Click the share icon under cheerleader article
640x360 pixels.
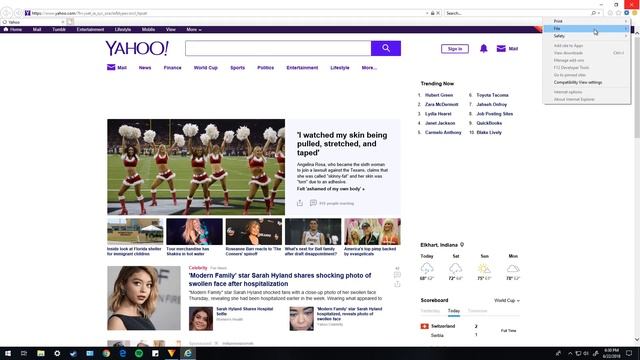pyautogui.click(x=300, y=203)
